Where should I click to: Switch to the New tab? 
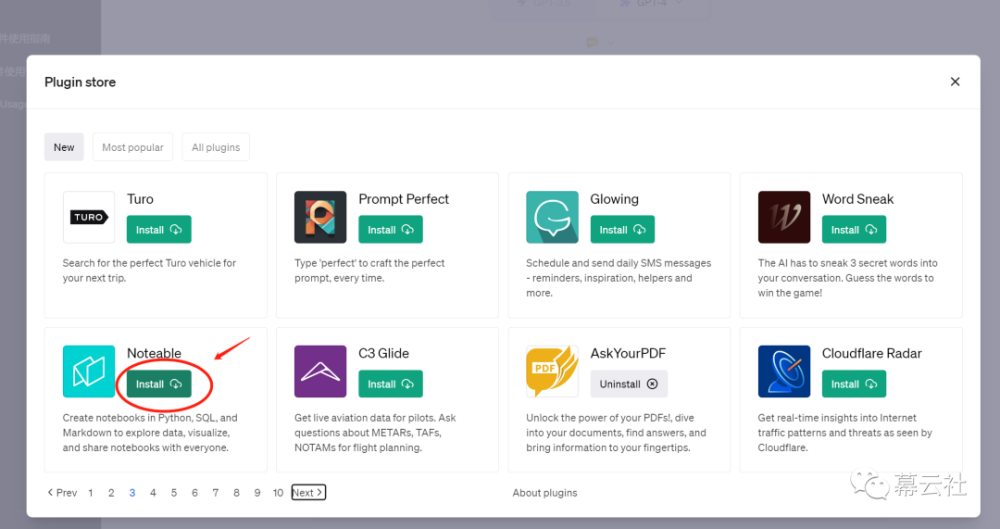click(64, 147)
